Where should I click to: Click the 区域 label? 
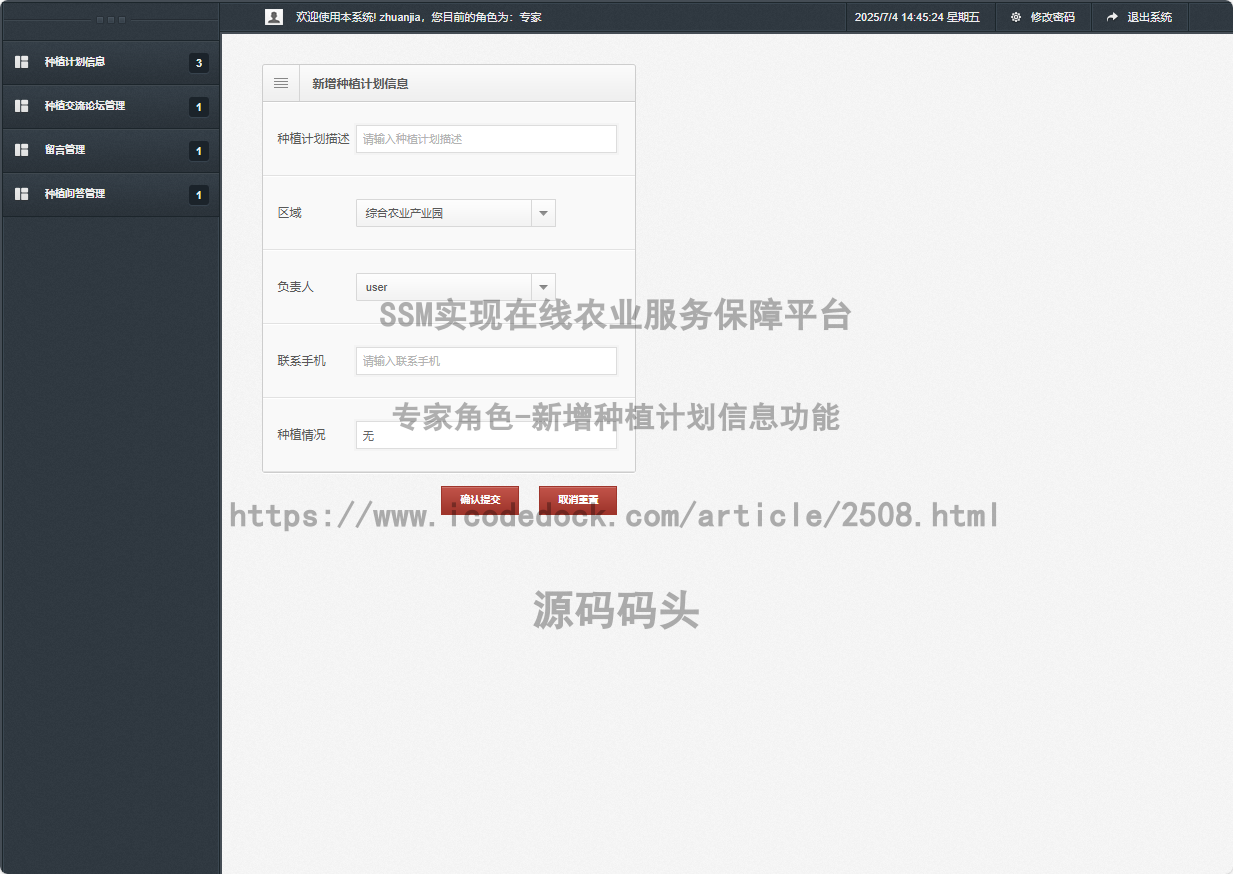290,213
